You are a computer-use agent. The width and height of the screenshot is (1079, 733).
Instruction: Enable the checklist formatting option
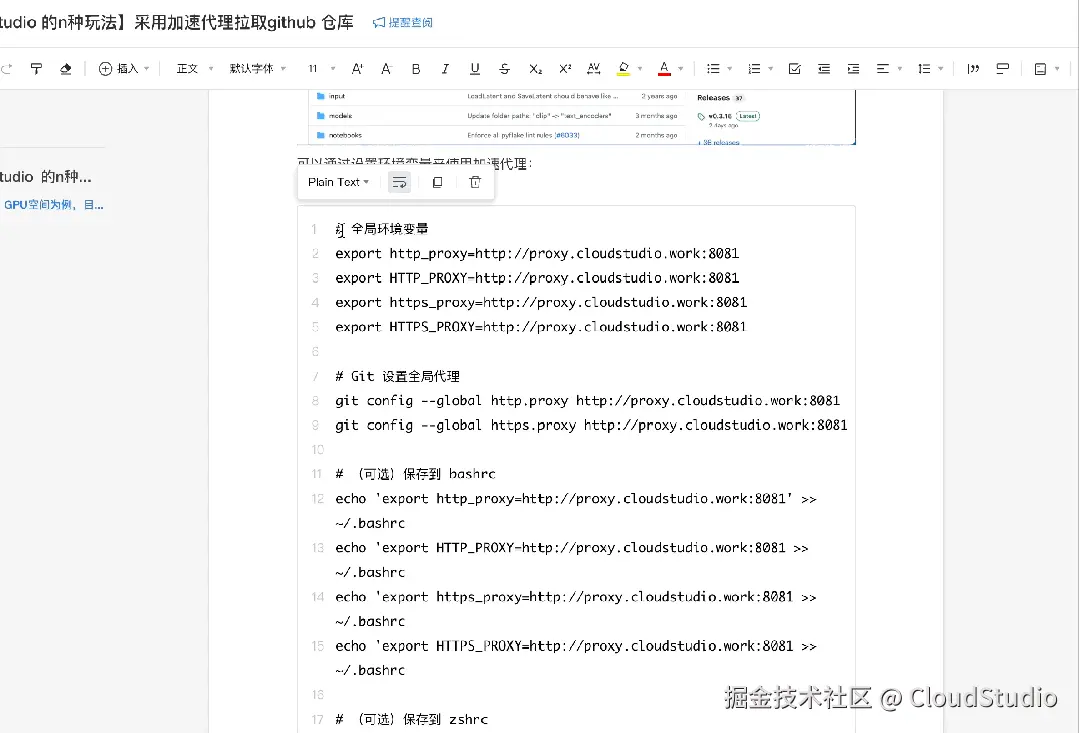click(794, 68)
